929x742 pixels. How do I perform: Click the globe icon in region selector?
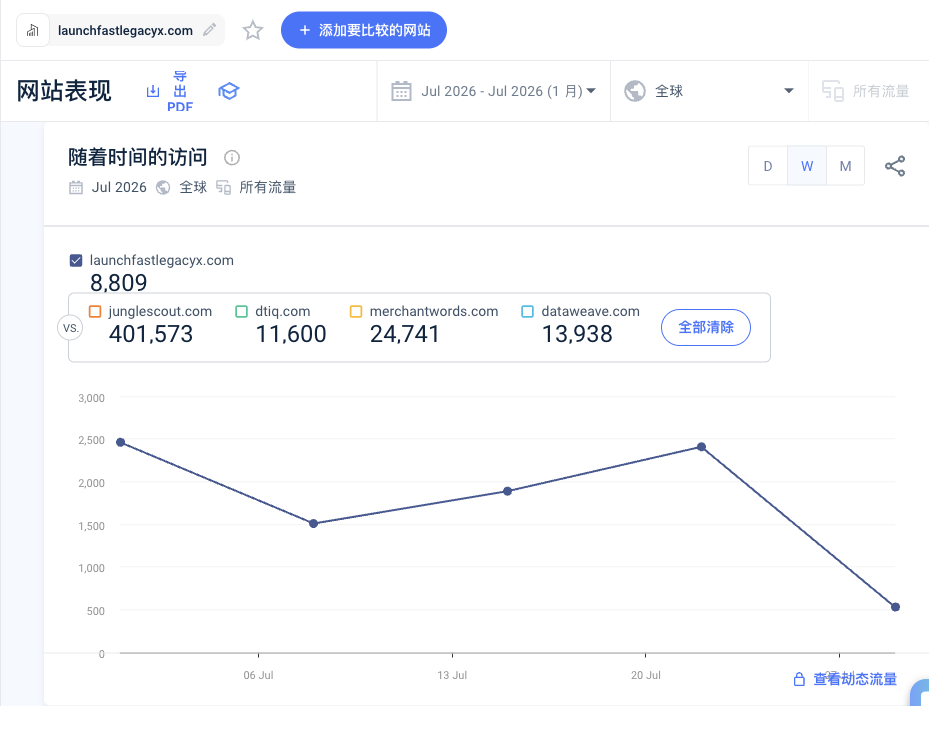(635, 91)
